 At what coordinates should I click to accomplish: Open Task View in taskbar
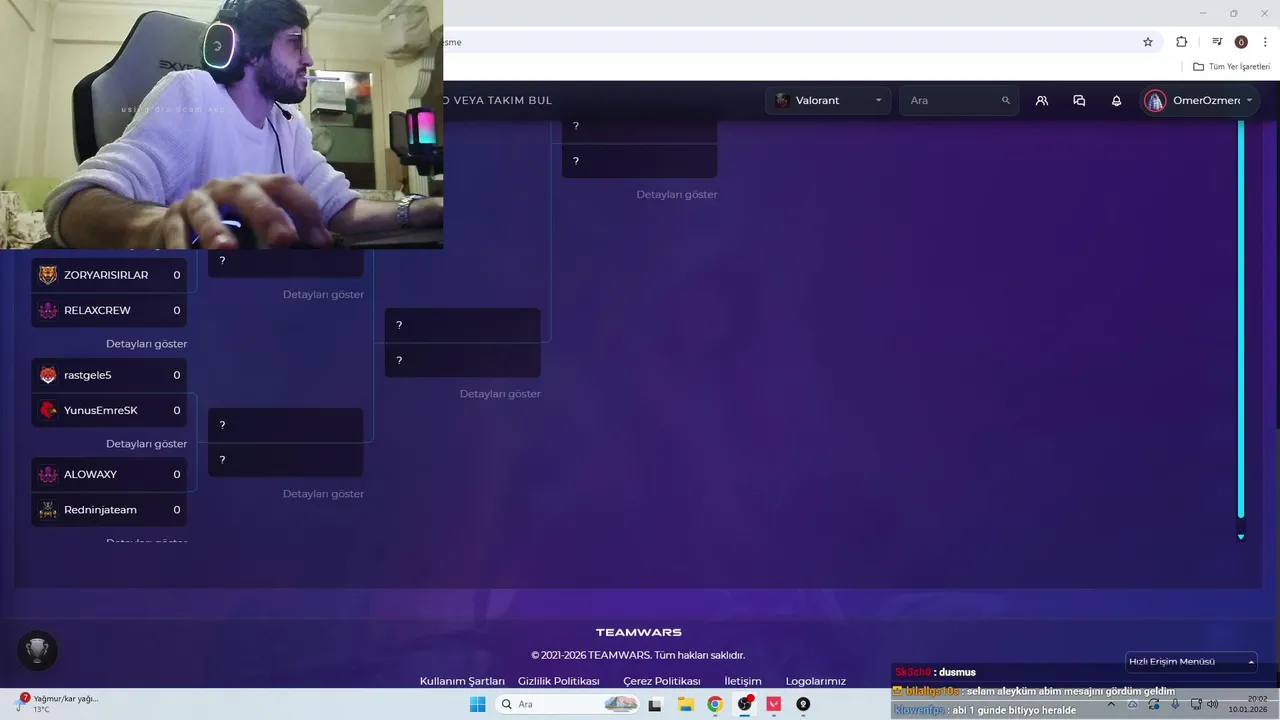coord(655,704)
